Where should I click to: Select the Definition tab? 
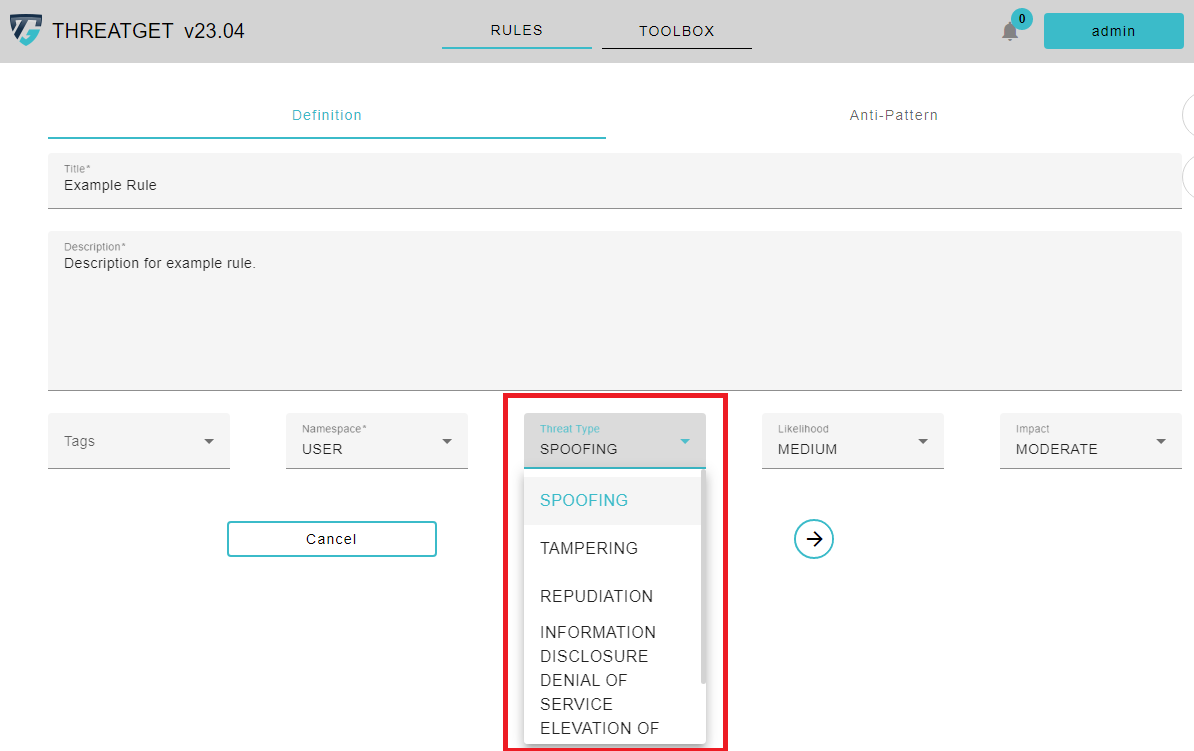[x=327, y=115]
